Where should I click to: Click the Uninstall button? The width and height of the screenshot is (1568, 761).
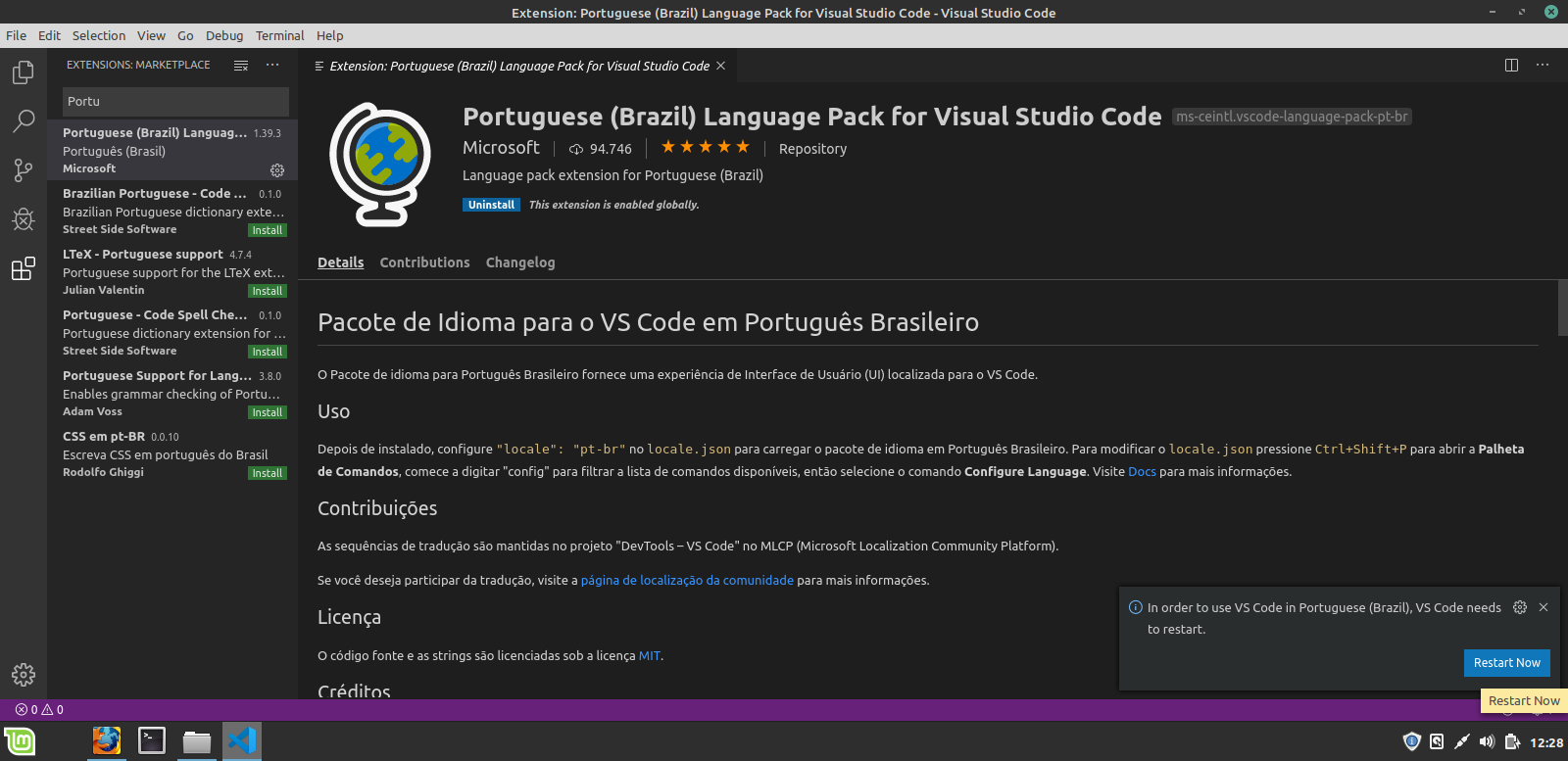(x=491, y=205)
